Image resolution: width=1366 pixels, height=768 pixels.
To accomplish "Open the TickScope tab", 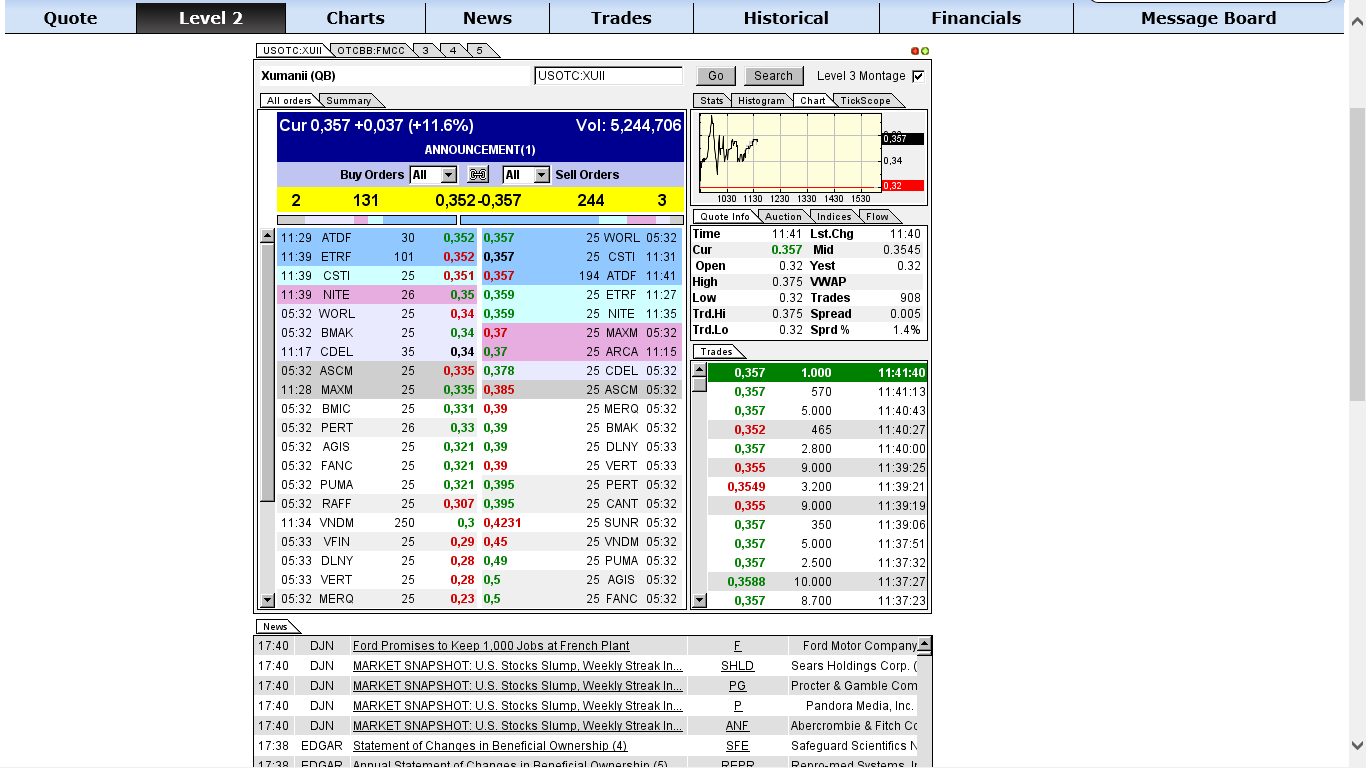I will point(865,101).
